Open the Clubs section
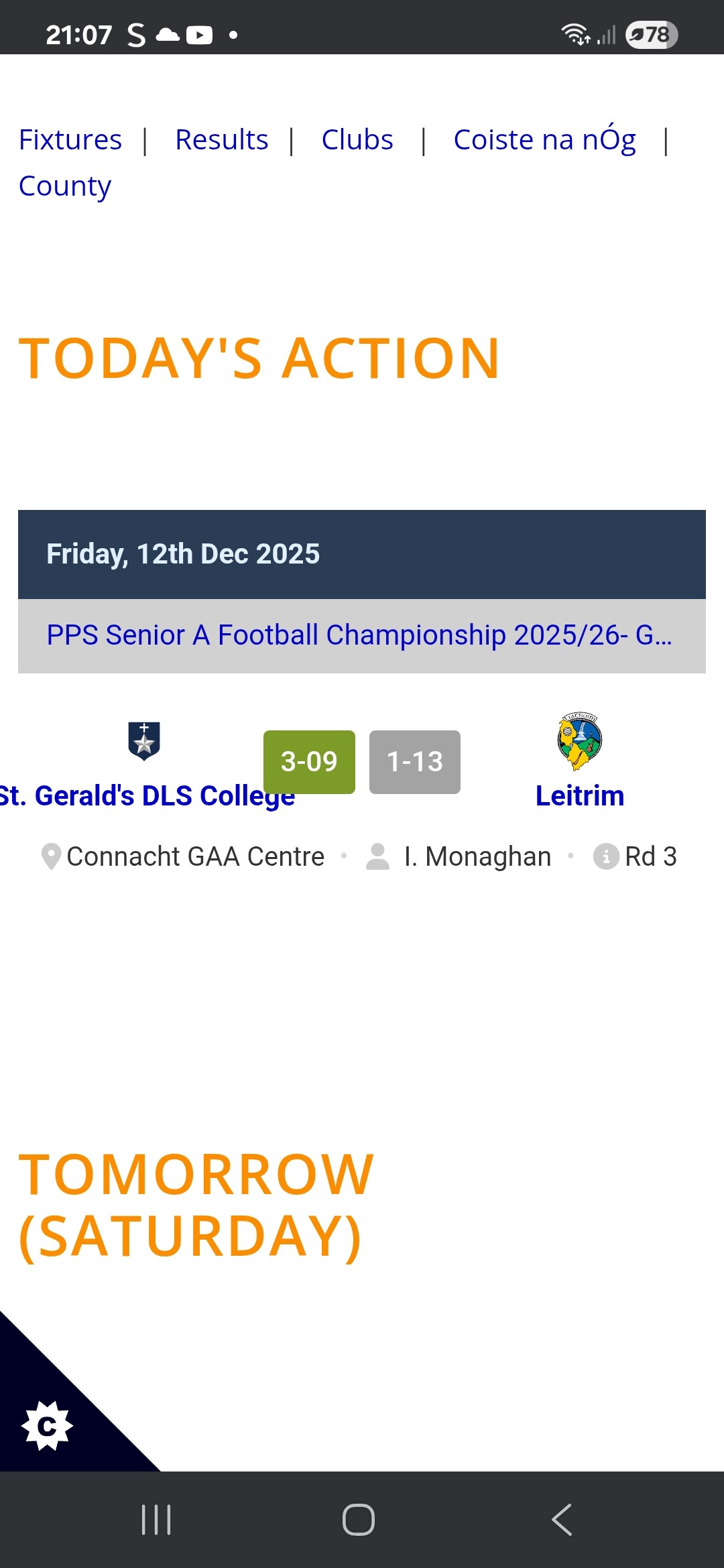The width and height of the screenshot is (724, 1568). (x=357, y=139)
